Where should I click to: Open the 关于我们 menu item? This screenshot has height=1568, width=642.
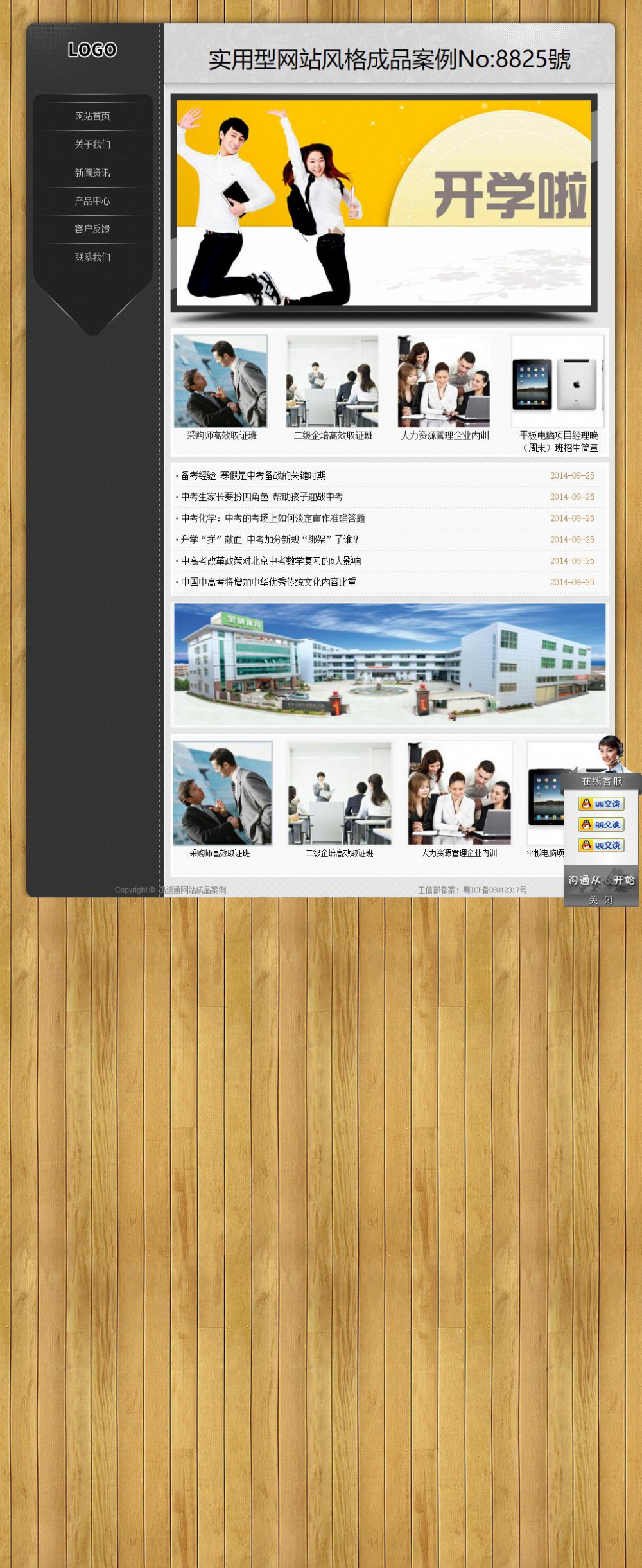(x=92, y=145)
